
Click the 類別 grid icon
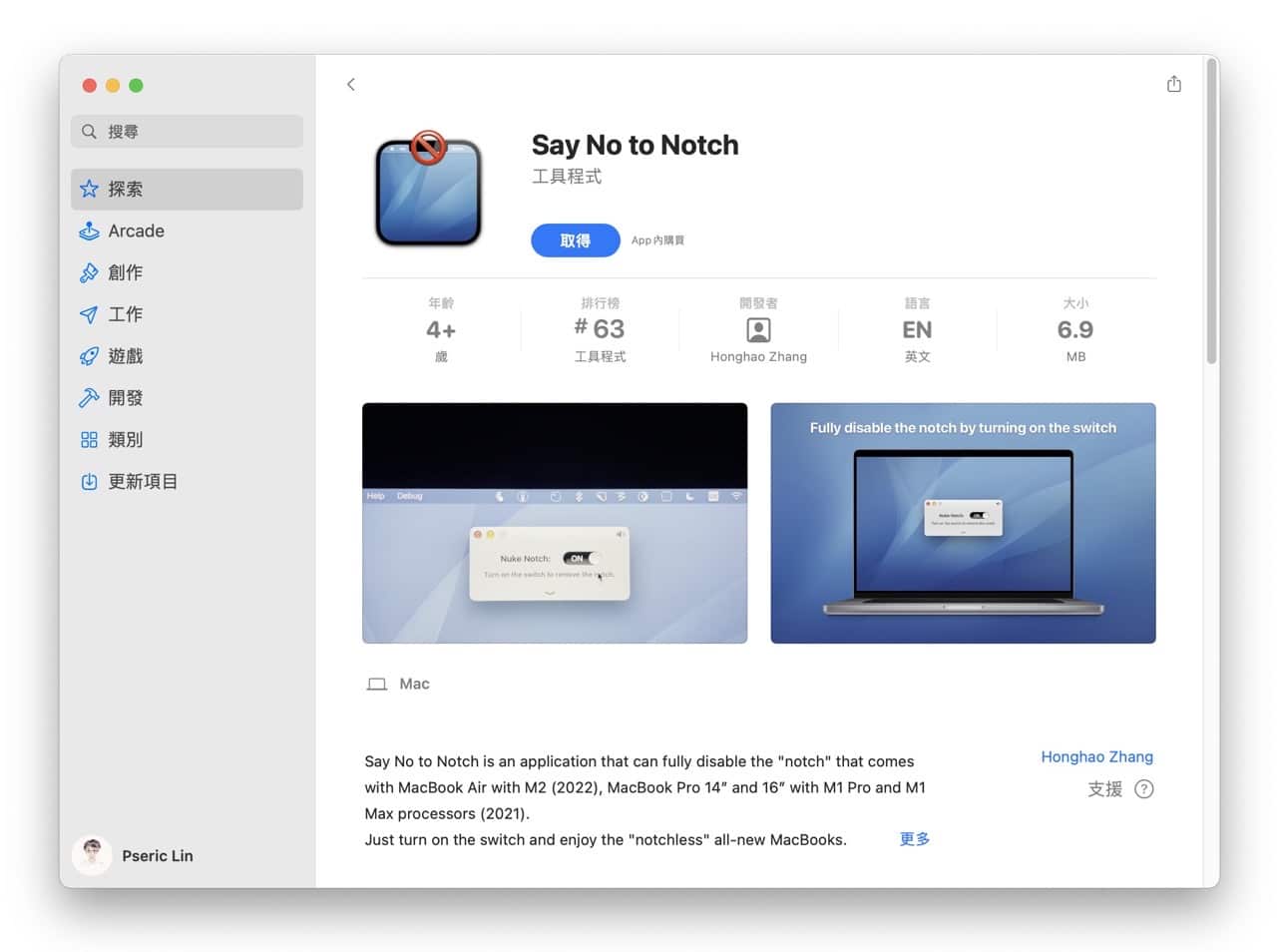(x=90, y=439)
